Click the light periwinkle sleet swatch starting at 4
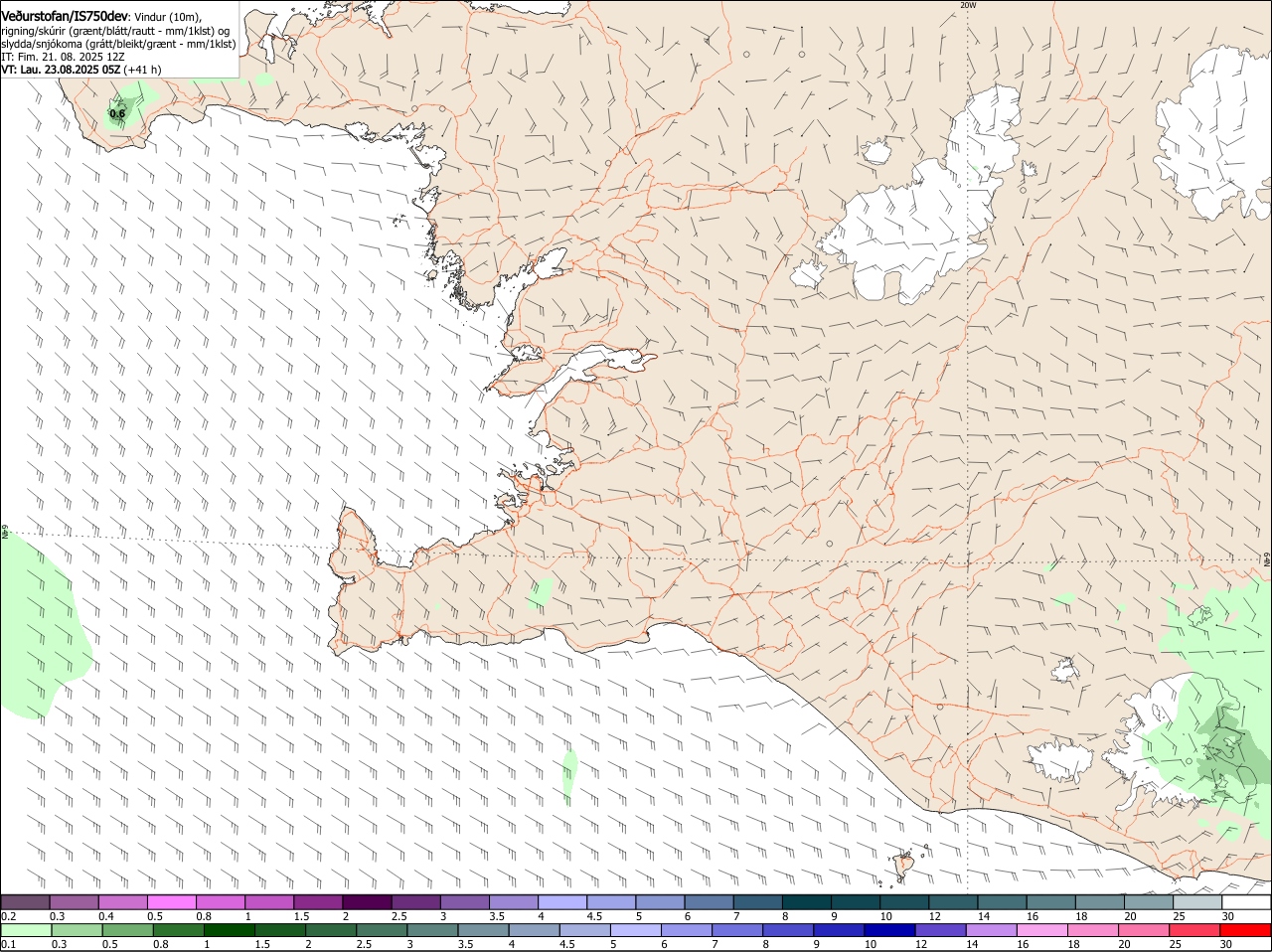 [x=561, y=902]
